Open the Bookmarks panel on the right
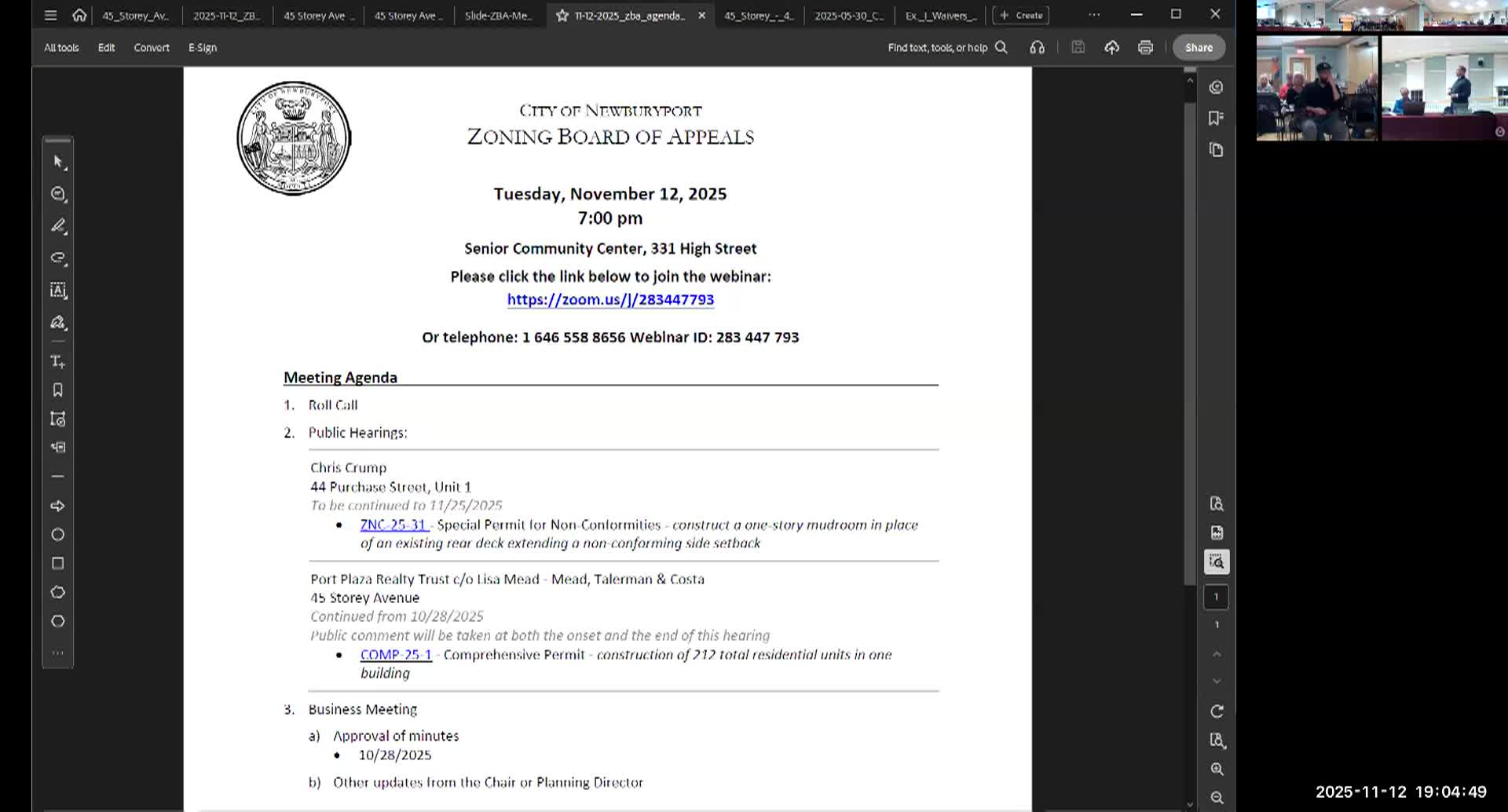This screenshot has height=812, width=1508. [x=1217, y=118]
